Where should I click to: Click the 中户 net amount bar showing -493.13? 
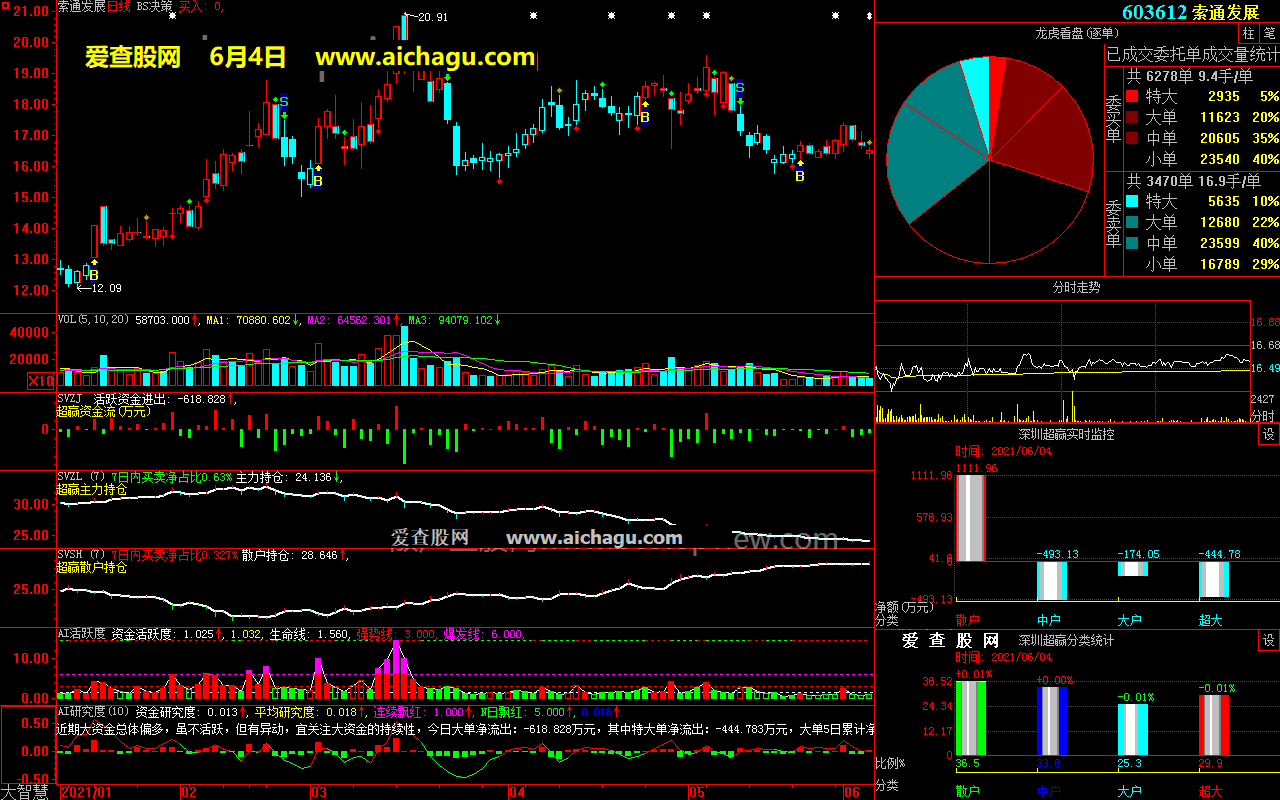click(x=1052, y=580)
